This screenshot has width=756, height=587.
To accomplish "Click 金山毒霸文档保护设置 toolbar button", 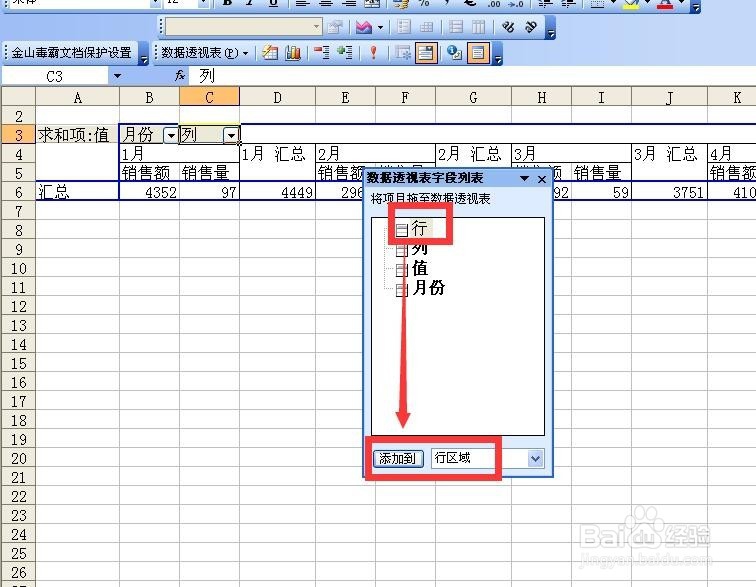I will [x=71, y=53].
